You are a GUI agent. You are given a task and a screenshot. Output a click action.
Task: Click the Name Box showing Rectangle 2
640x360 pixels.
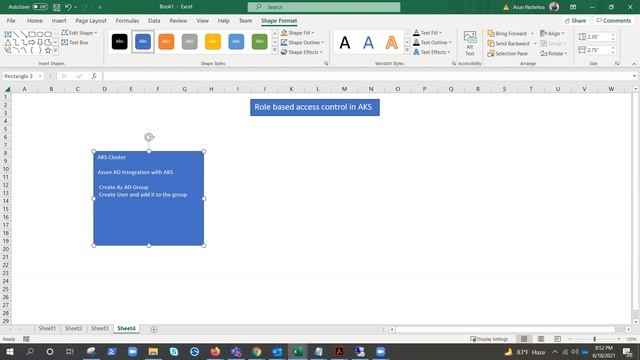(x=22, y=76)
